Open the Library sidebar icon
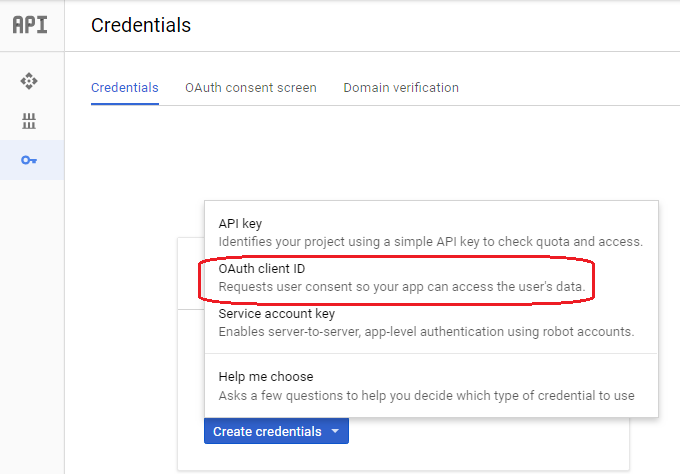The height and width of the screenshot is (474, 680). [x=29, y=121]
